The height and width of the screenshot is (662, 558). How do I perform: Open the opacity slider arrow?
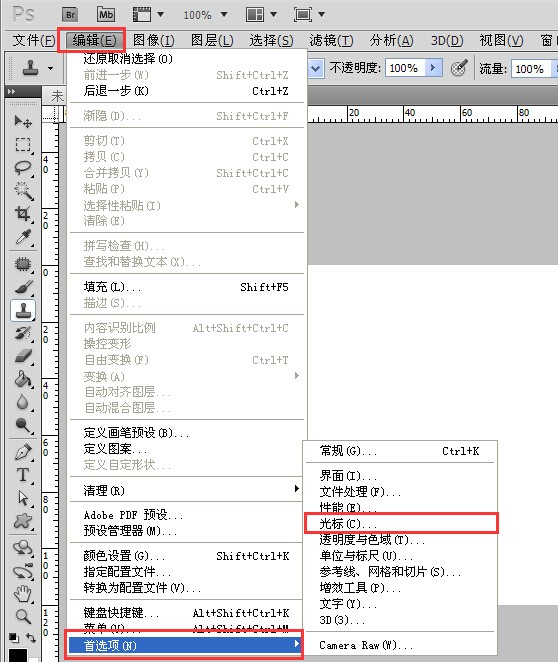pos(433,68)
